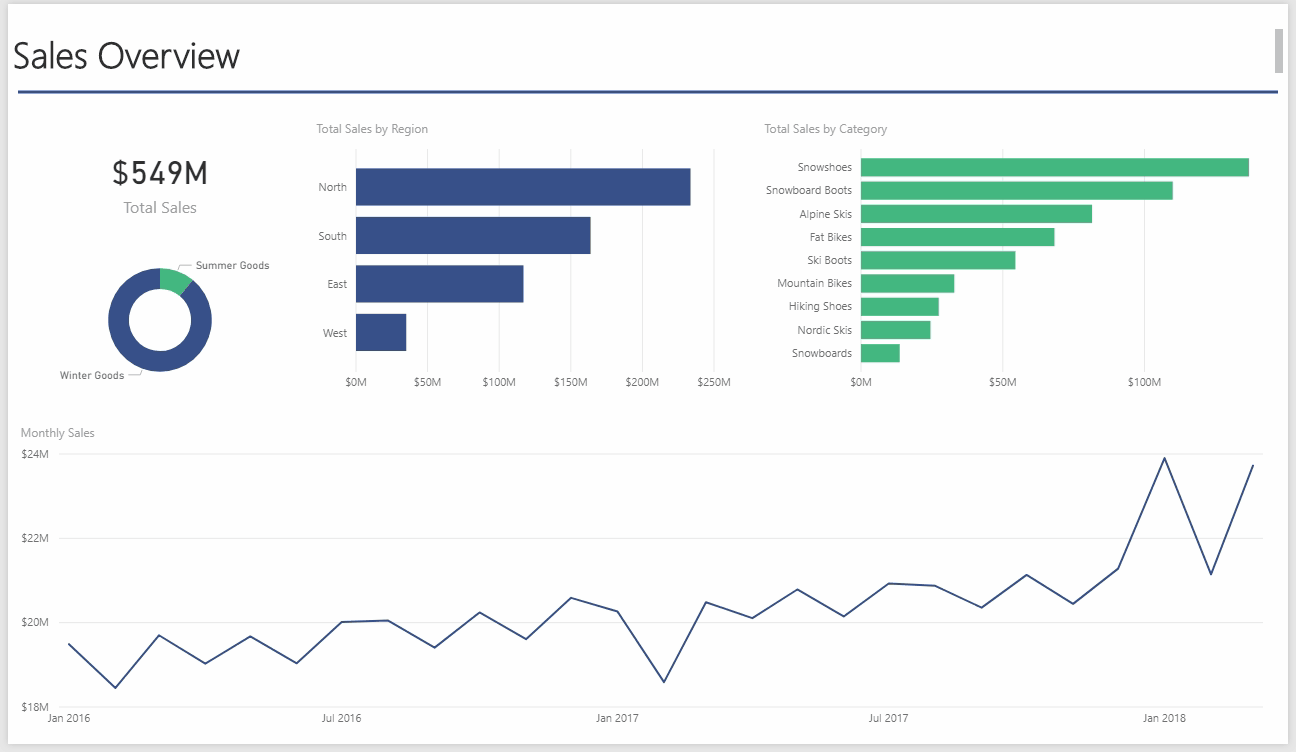Click the Mountain Bikes bar

pos(907,283)
